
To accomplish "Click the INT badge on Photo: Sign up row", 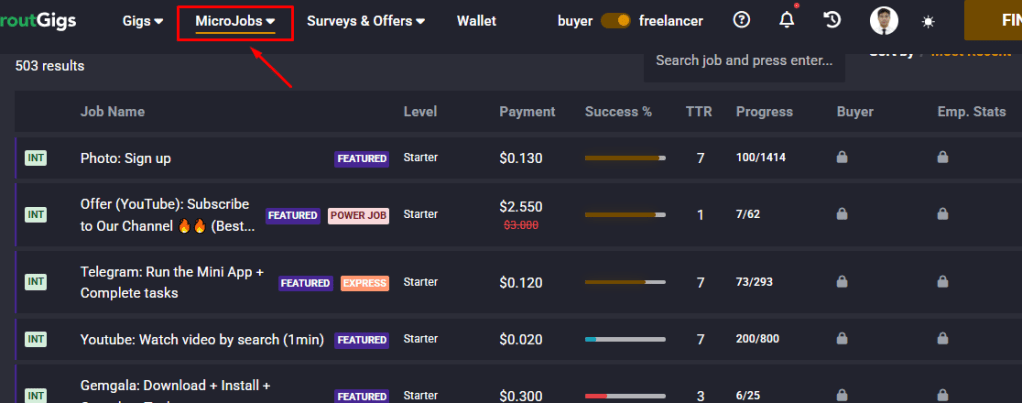I will (x=36, y=158).
